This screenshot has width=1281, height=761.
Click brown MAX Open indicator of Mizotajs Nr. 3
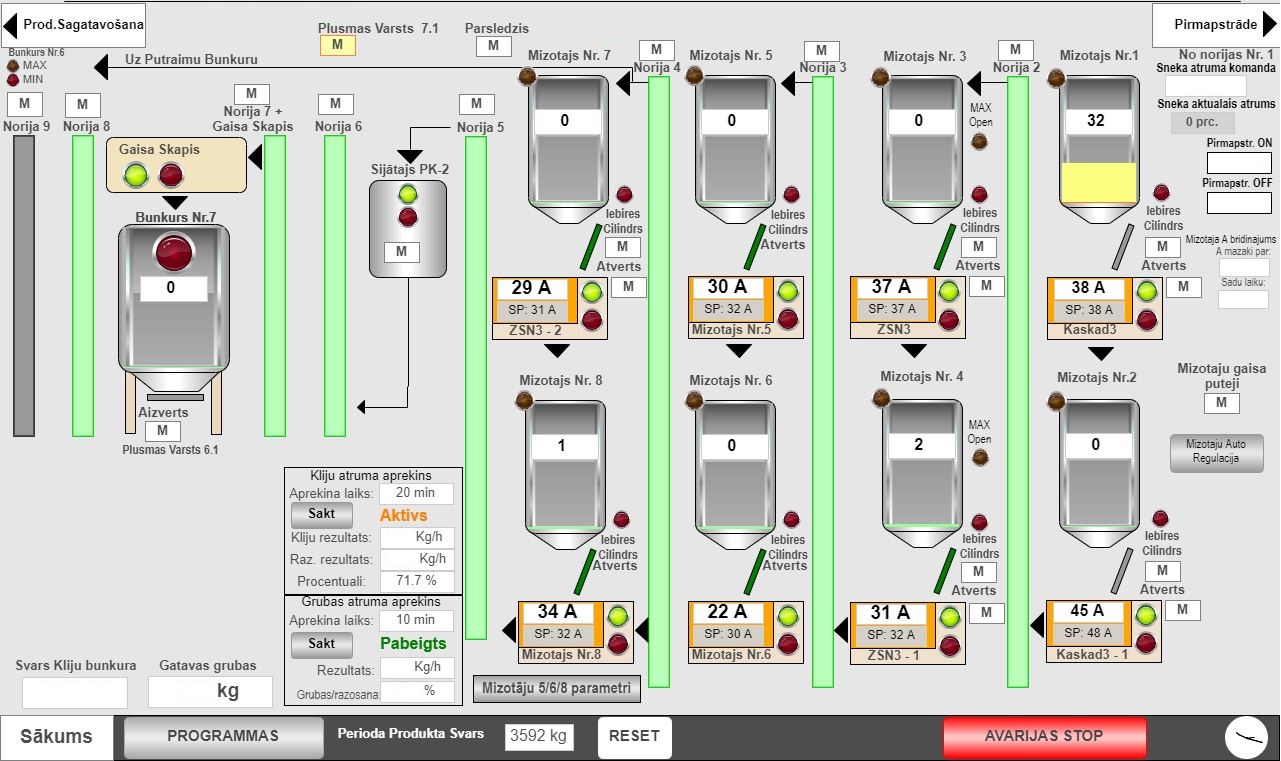980,141
